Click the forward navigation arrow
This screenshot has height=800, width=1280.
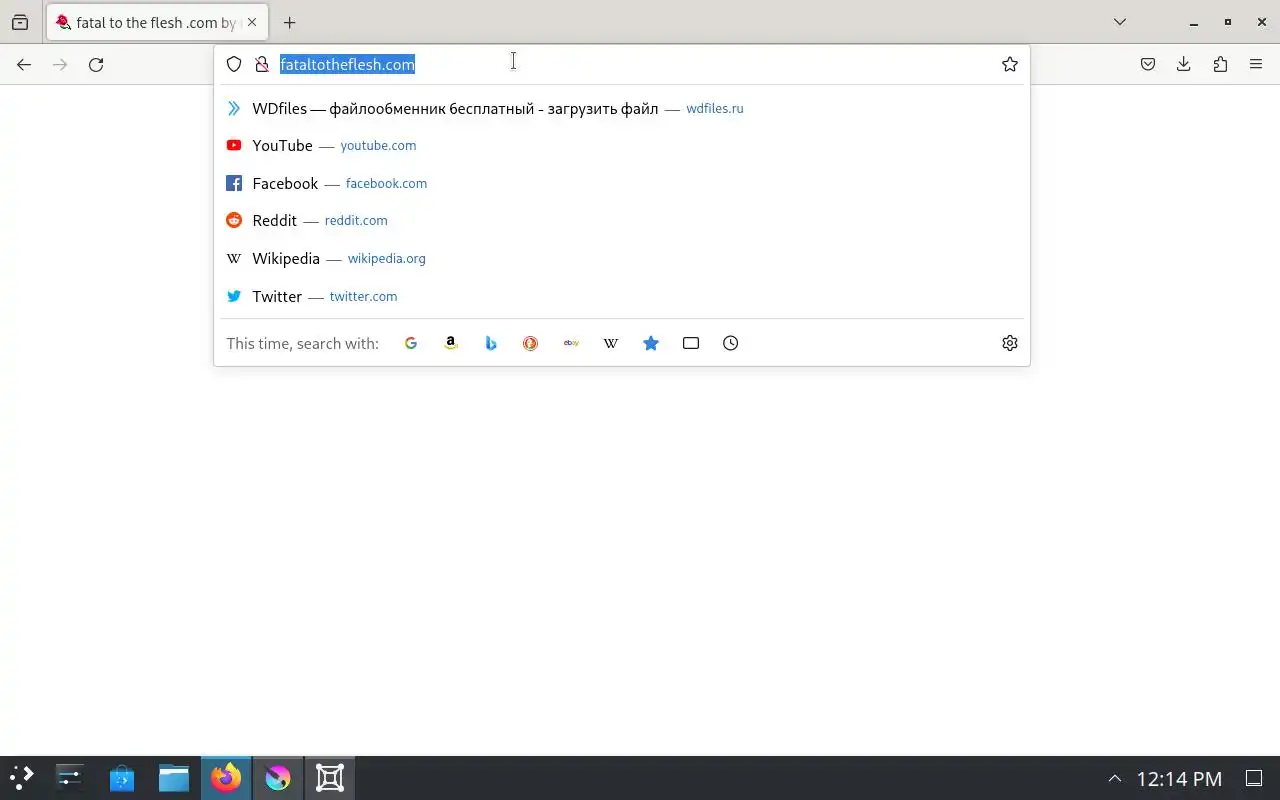[x=60, y=64]
